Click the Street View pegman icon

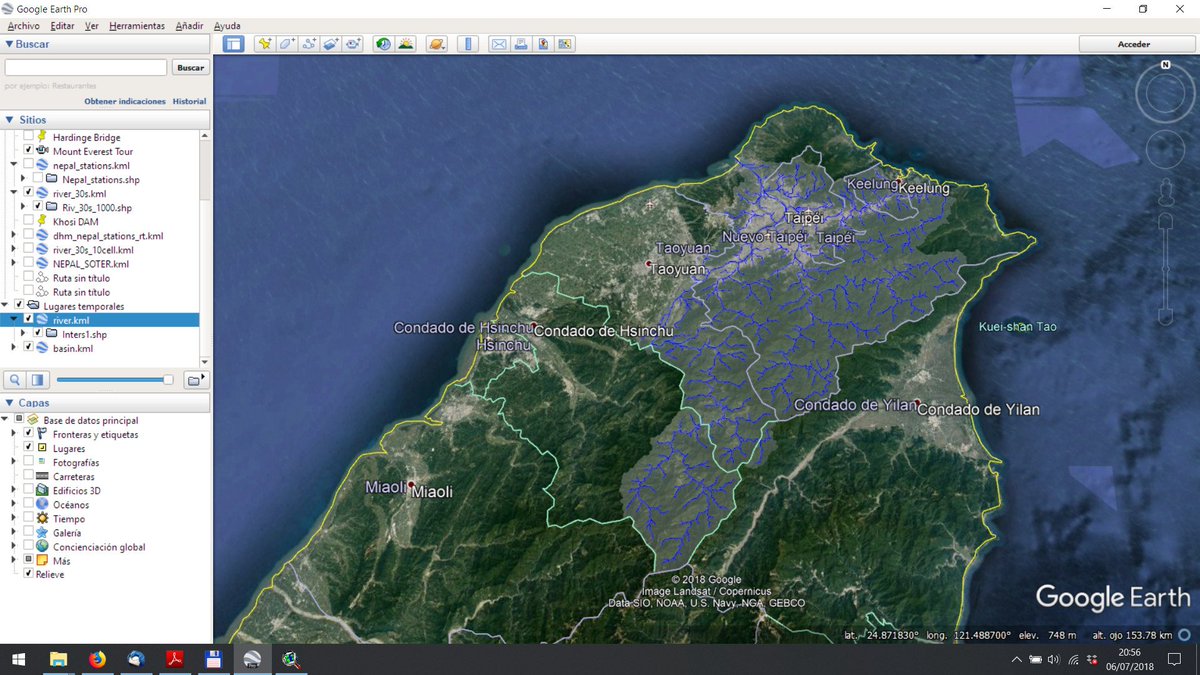(x=1165, y=192)
